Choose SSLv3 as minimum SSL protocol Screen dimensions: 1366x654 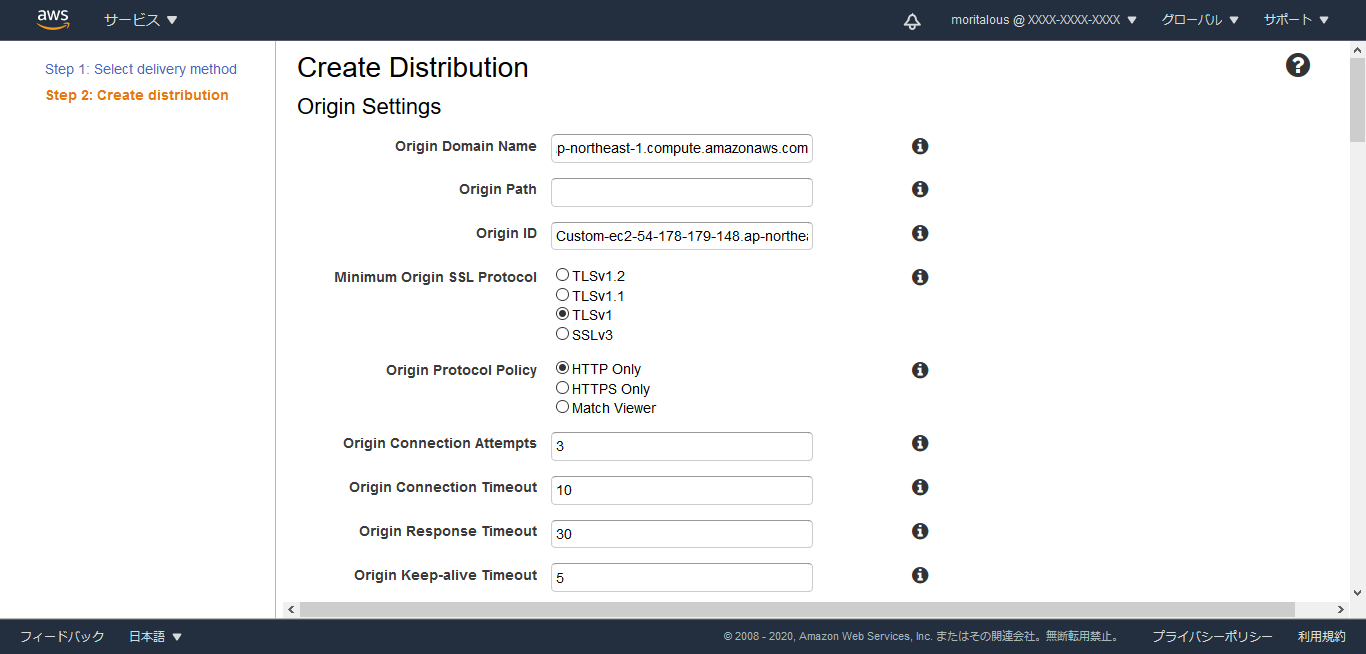(563, 334)
